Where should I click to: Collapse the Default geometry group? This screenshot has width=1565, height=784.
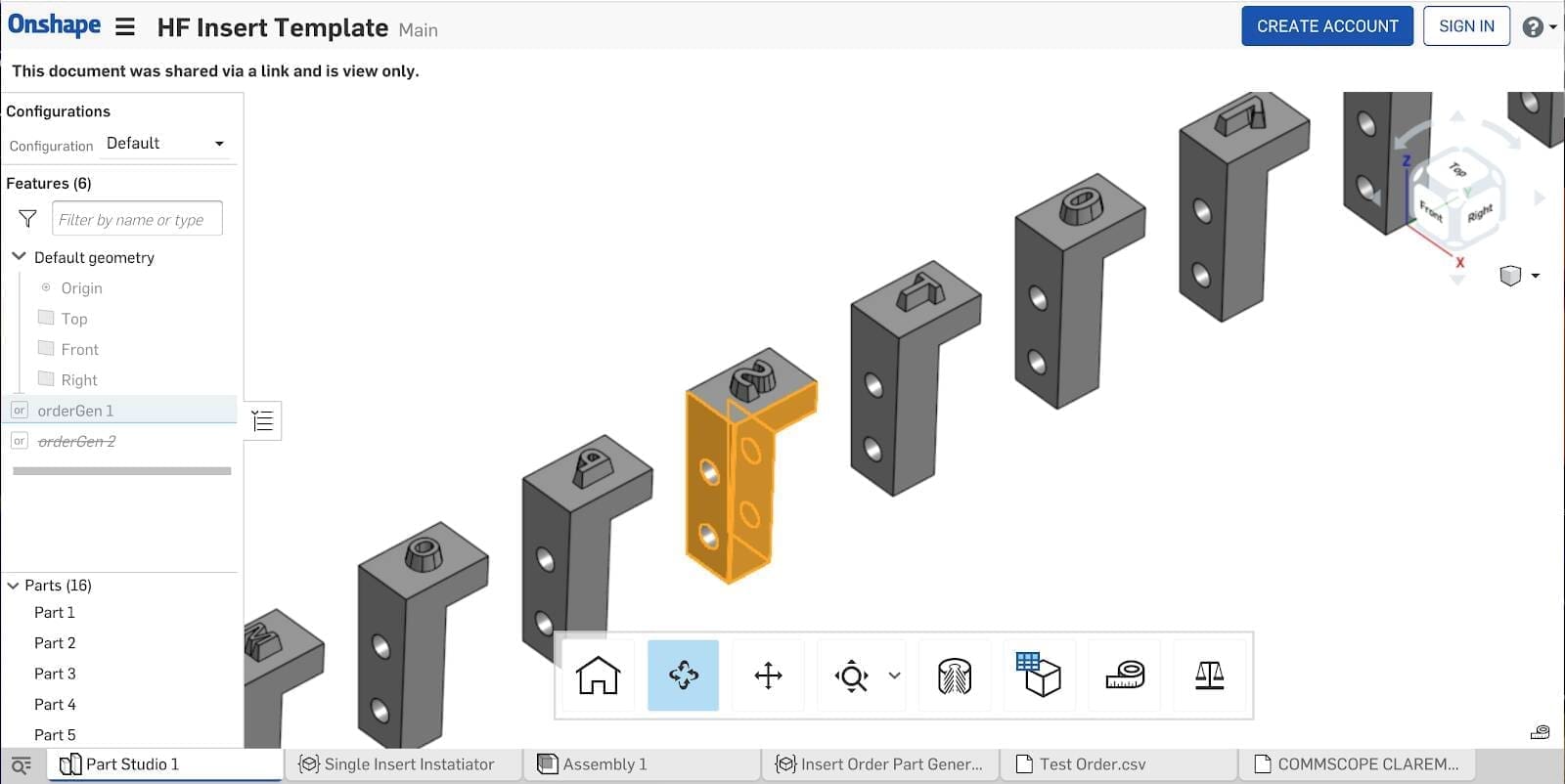19,257
